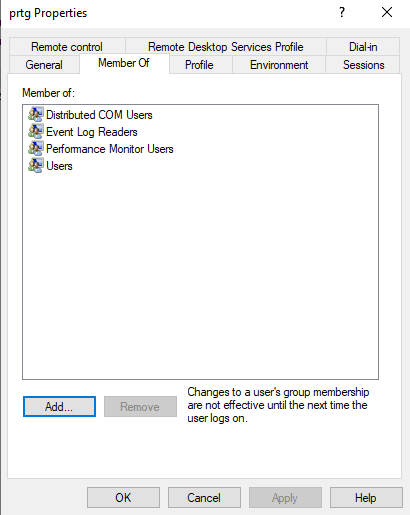Select the Users entry text in the list
The height and width of the screenshot is (515, 410).
pyautogui.click(x=59, y=166)
